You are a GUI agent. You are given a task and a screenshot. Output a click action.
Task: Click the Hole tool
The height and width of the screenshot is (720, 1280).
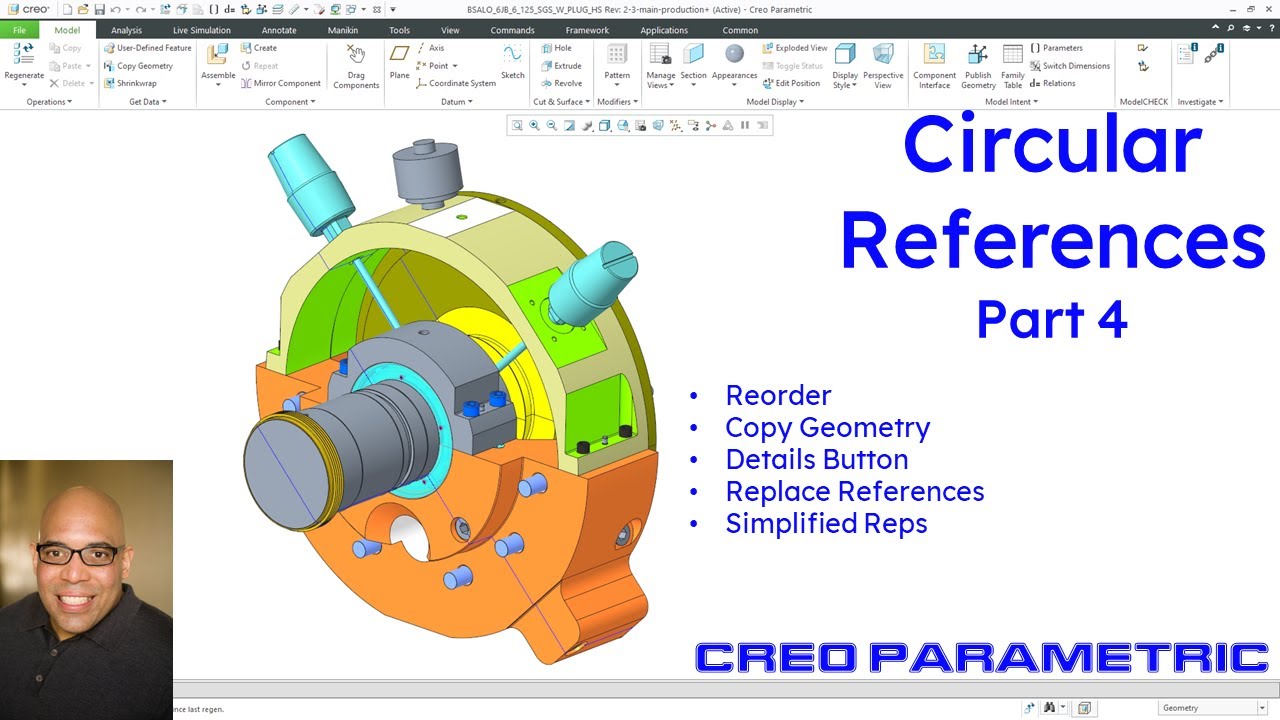(557, 48)
